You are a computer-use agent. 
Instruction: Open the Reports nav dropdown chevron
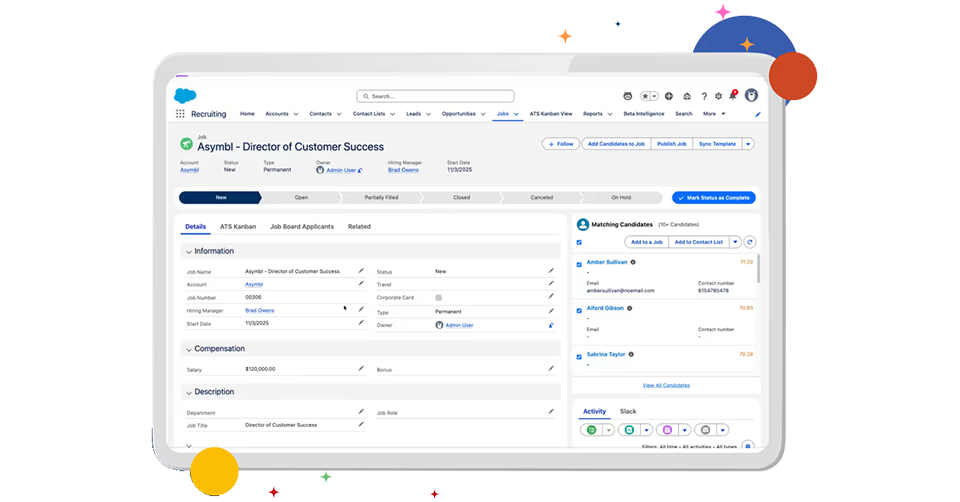tap(610, 114)
